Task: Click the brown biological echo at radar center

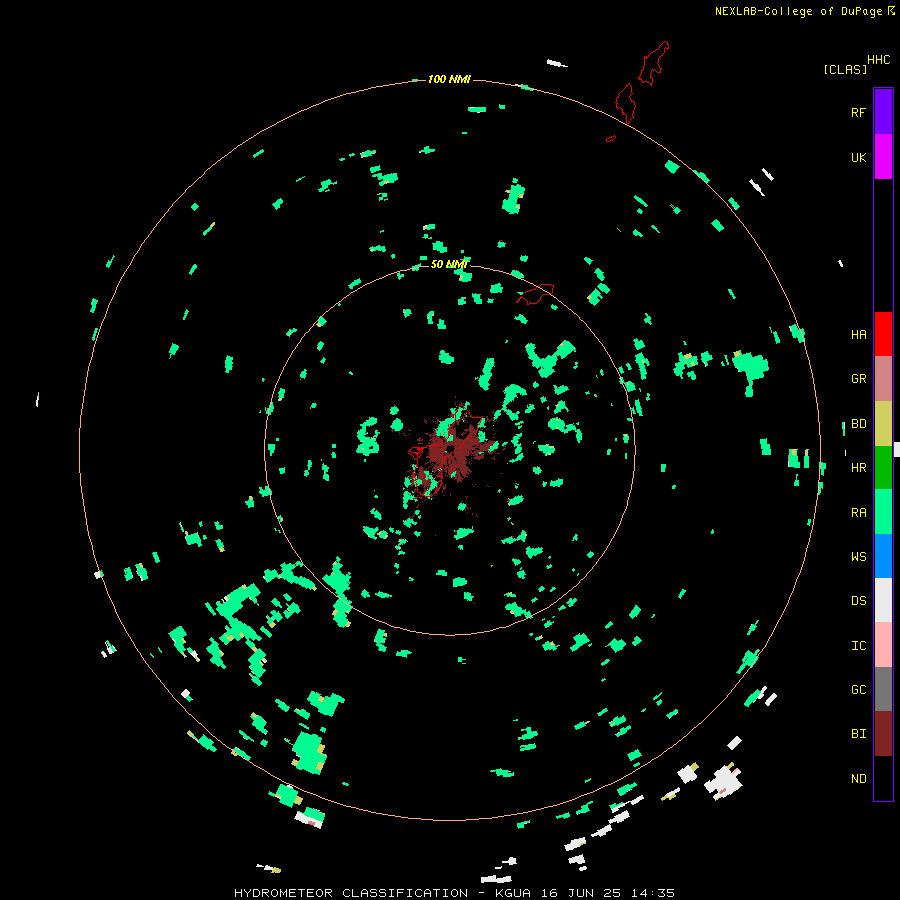Action: tap(453, 449)
